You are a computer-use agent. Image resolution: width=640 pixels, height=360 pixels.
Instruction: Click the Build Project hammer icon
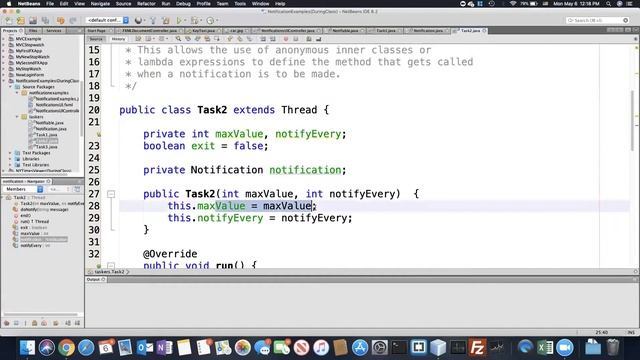tap(153, 20)
